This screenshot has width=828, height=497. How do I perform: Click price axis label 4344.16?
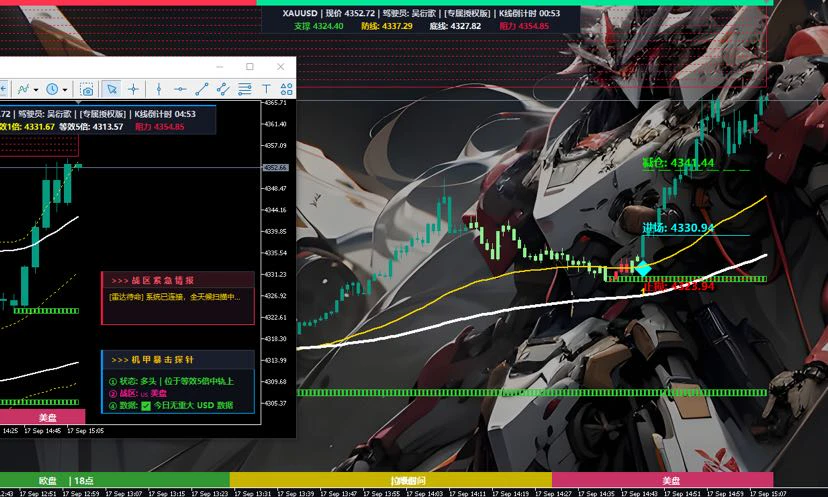pos(275,210)
